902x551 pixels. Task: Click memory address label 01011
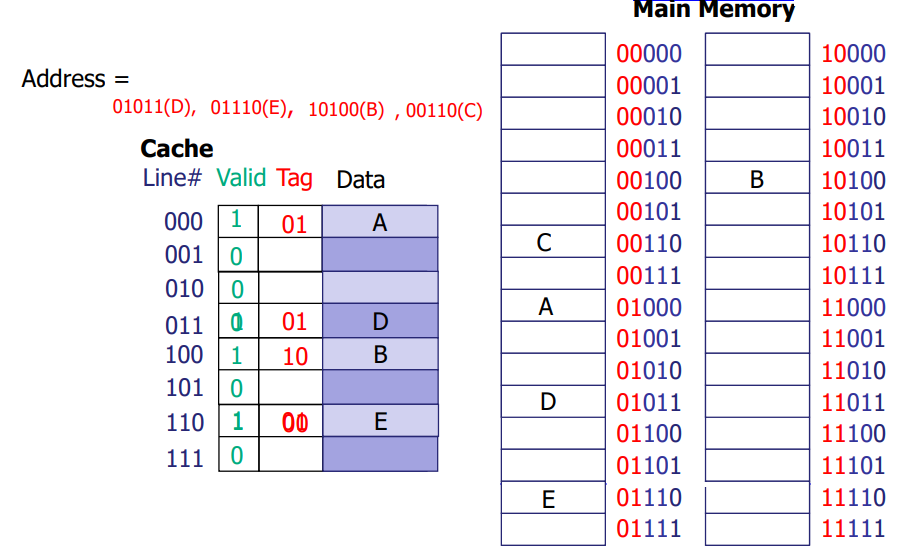(x=649, y=402)
